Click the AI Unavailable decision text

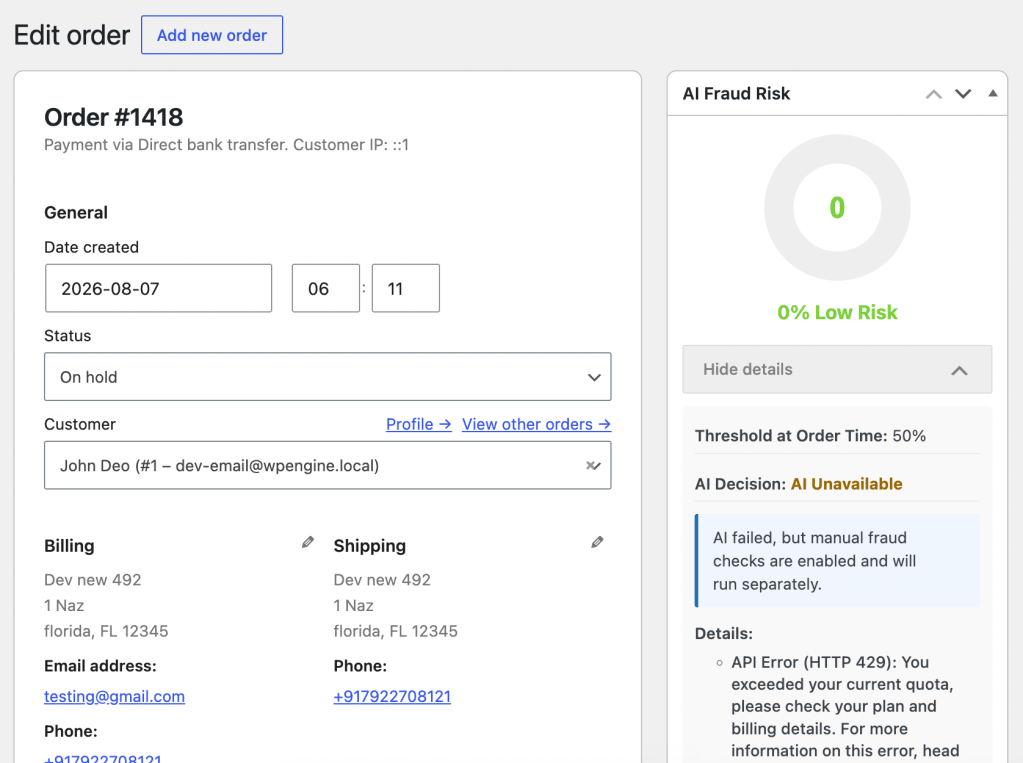(x=846, y=484)
